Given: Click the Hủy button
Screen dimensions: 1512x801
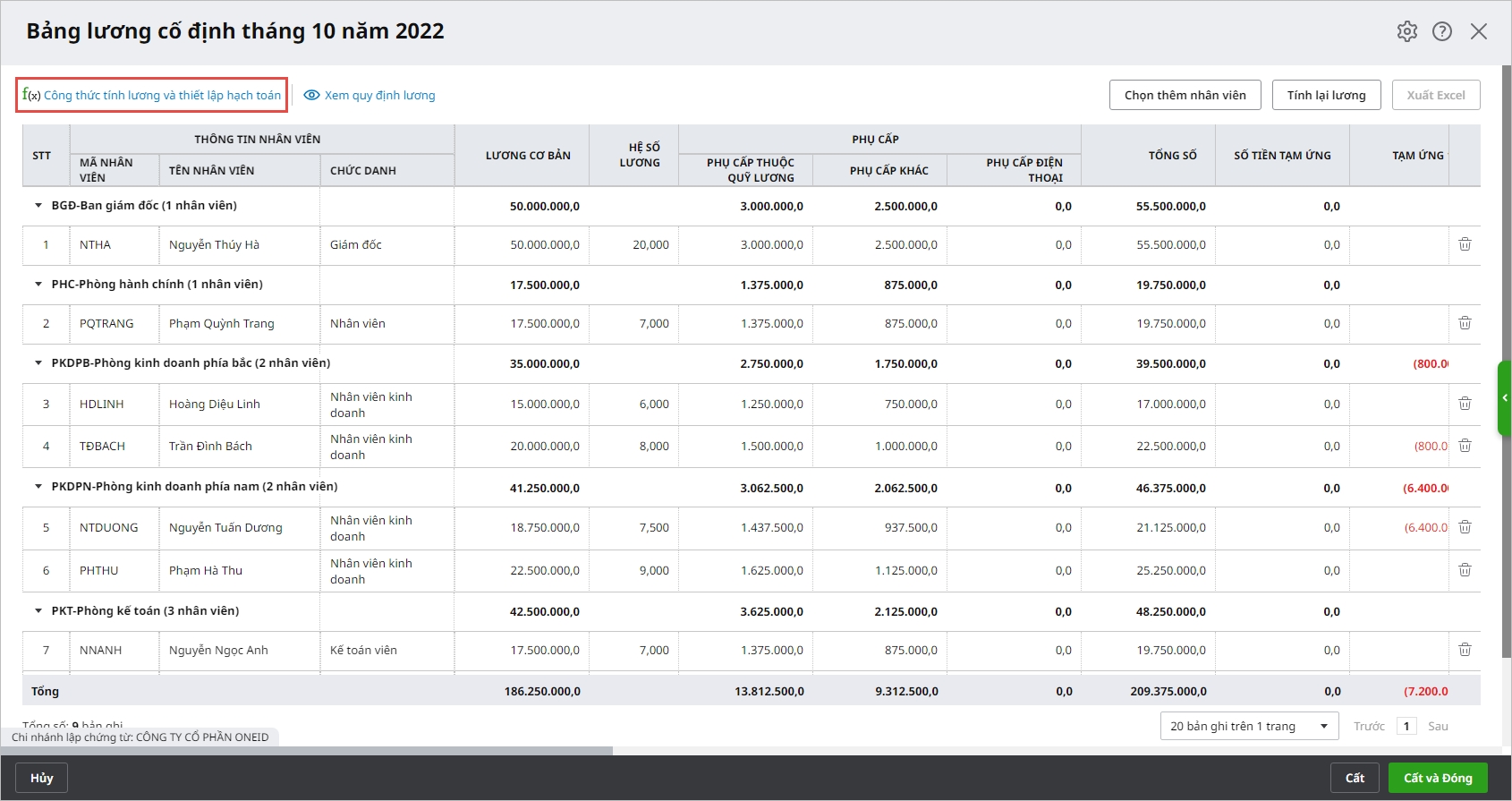Looking at the screenshot, I should (42, 778).
